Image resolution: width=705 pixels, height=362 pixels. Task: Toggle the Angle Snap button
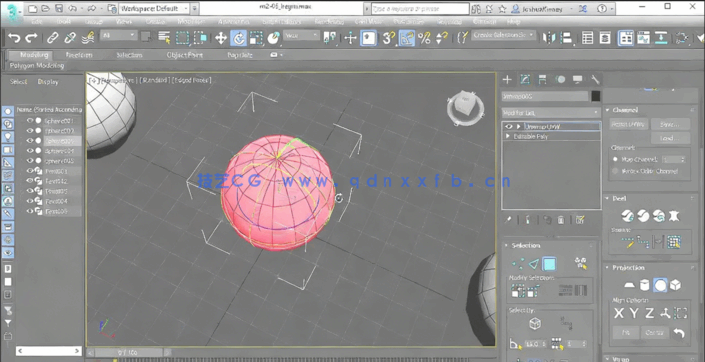click(406, 38)
